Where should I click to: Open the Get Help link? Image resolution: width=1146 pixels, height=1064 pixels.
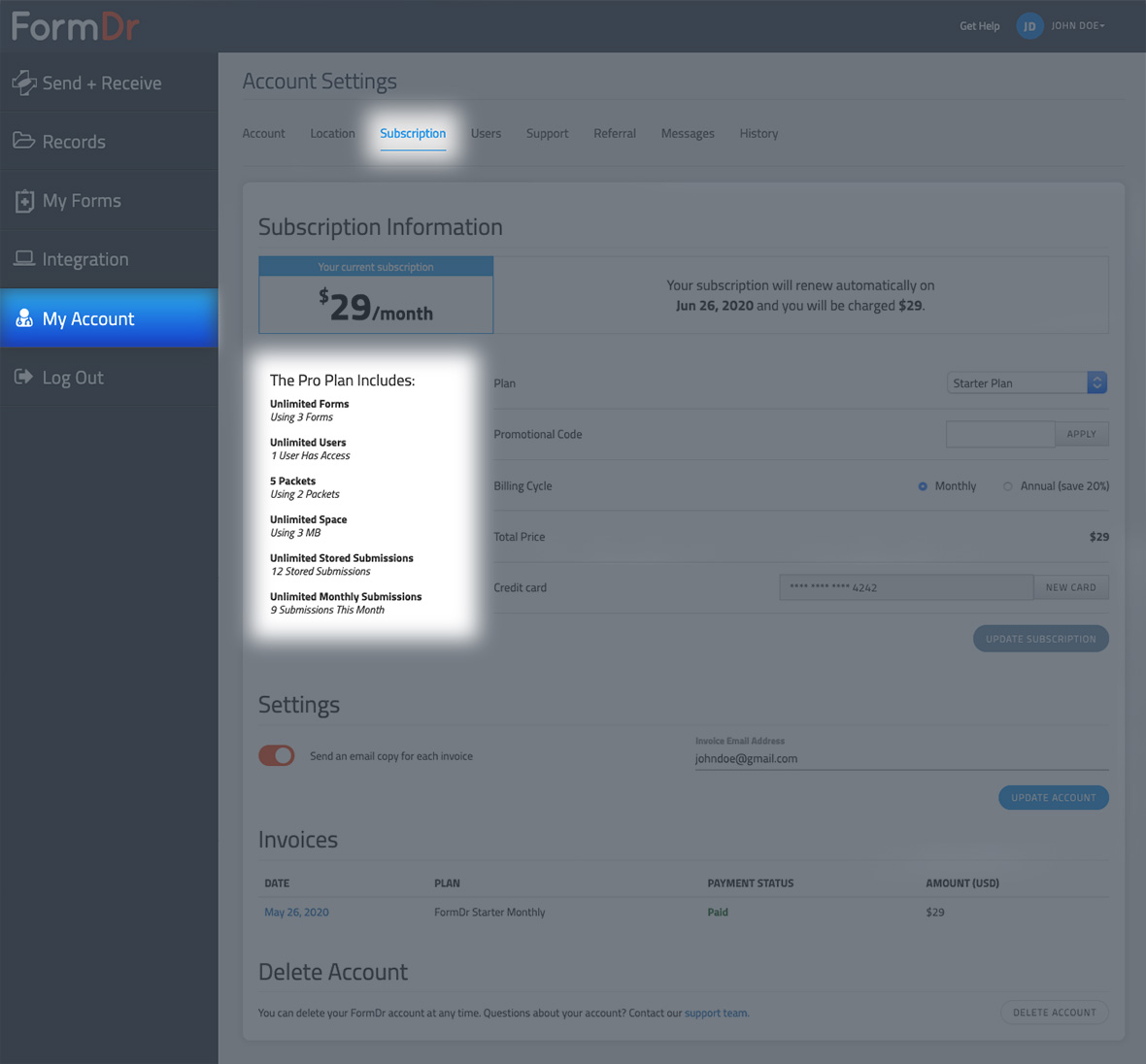979,26
